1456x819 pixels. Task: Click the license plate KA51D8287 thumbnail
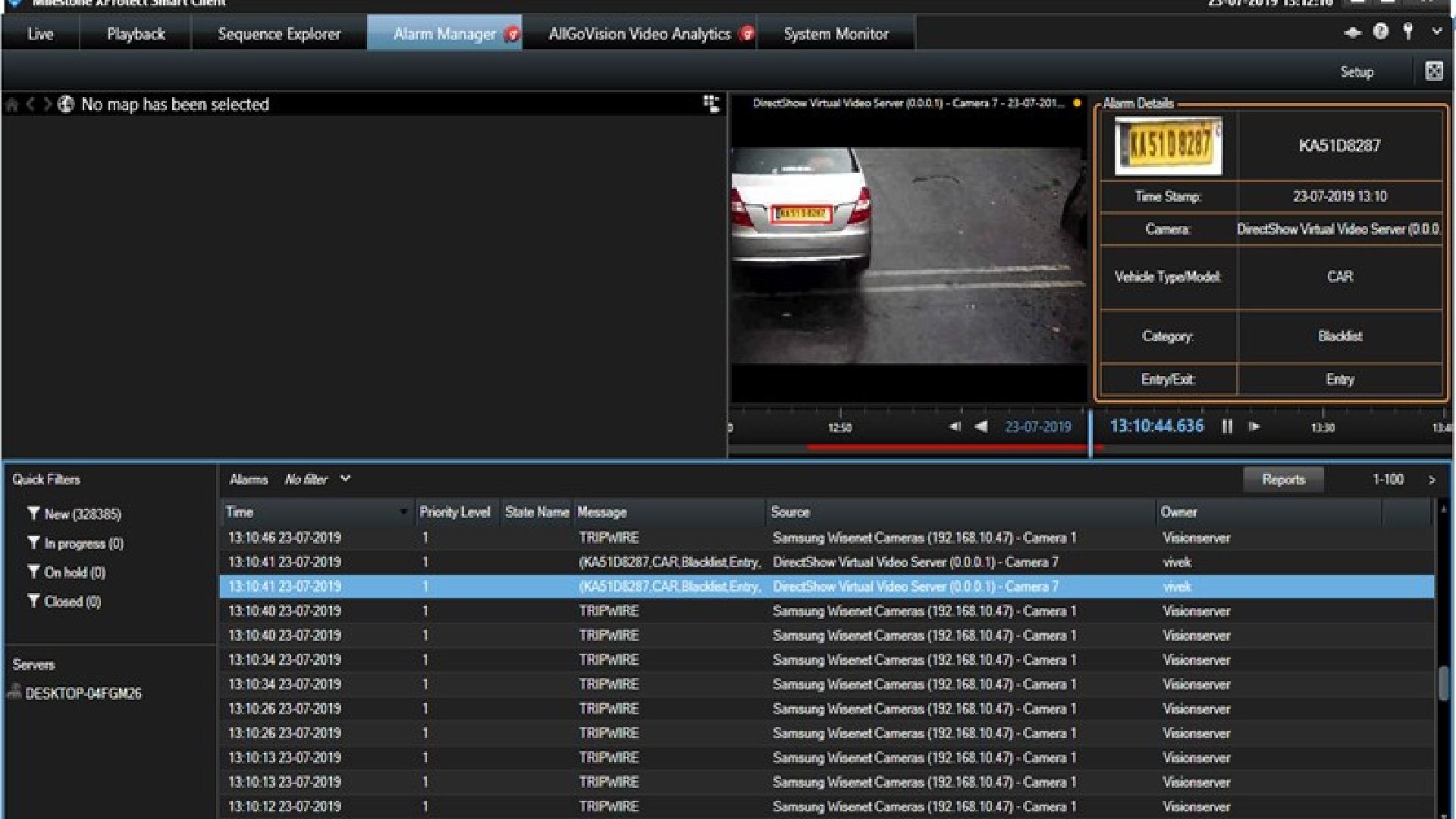[1168, 146]
